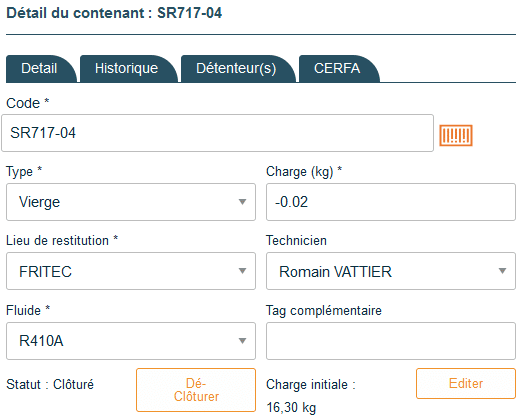
Task: Click the Dé-Clôturer button
Action: [x=196, y=390]
